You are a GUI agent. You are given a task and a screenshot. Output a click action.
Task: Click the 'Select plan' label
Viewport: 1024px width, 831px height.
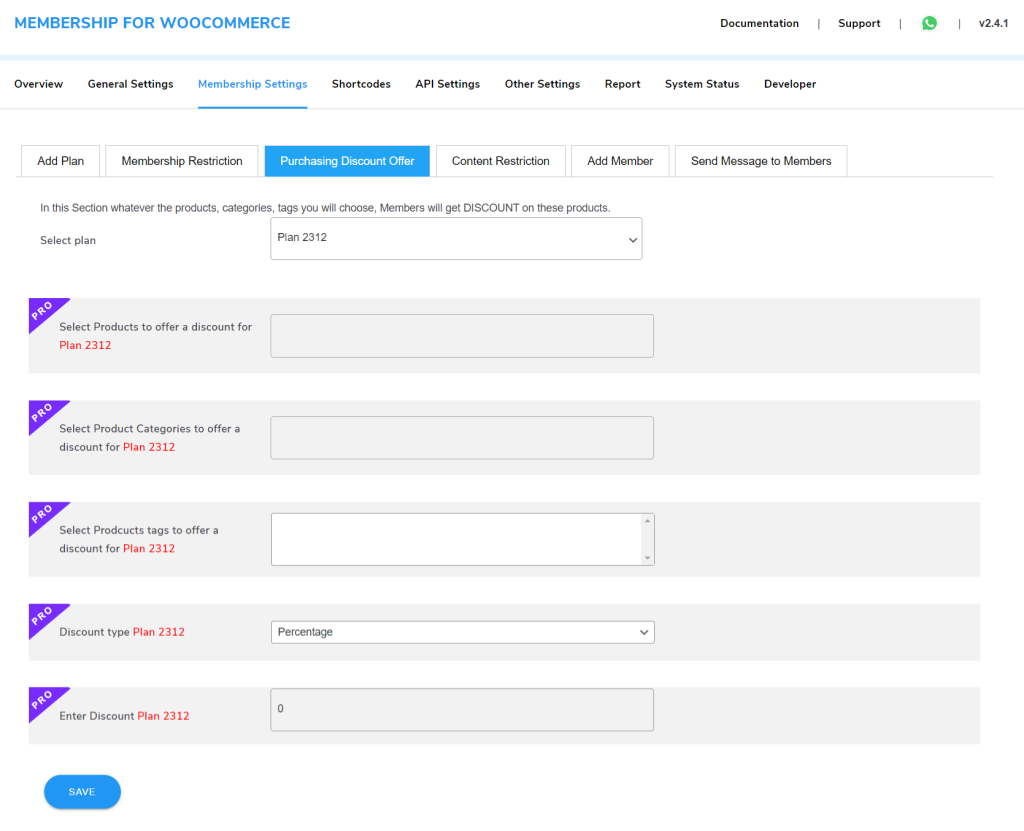(68, 240)
